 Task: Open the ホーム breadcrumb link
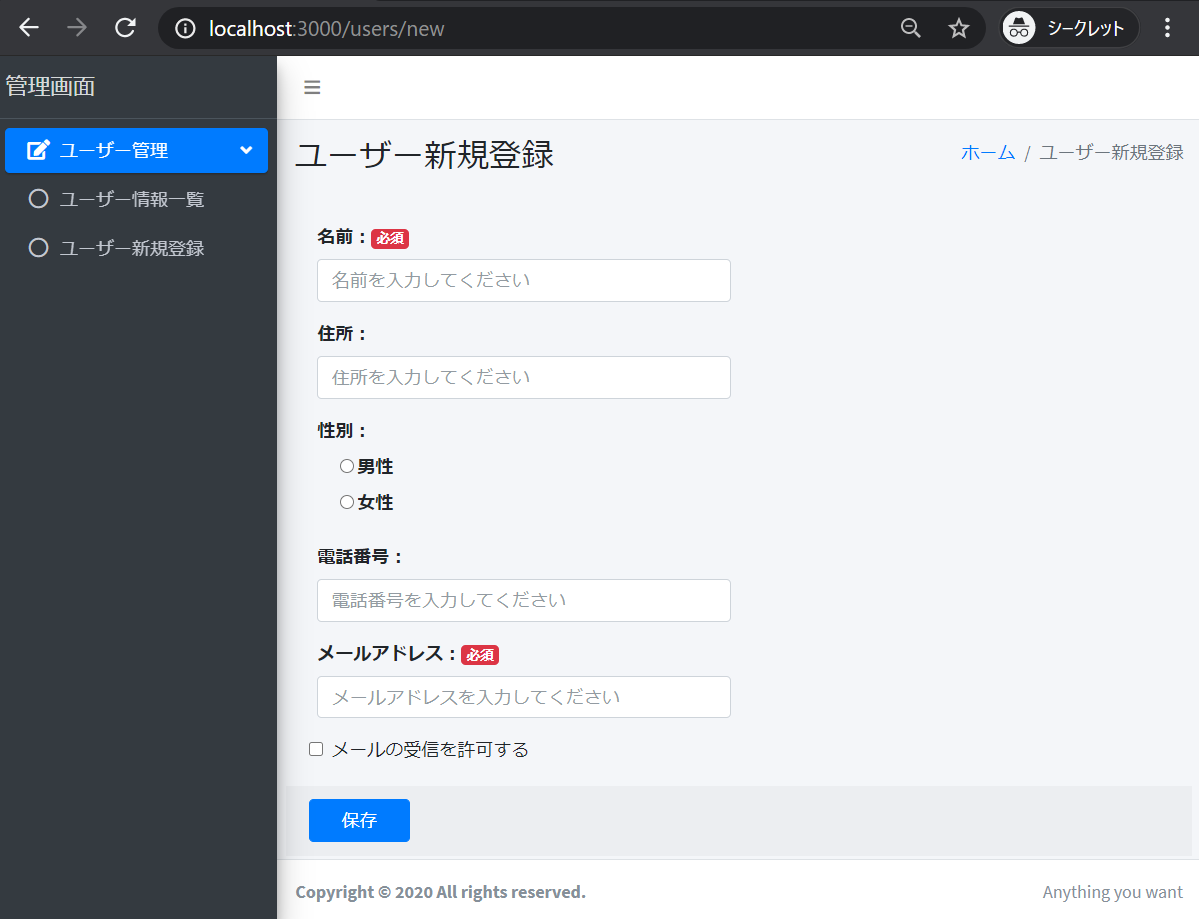click(x=987, y=152)
